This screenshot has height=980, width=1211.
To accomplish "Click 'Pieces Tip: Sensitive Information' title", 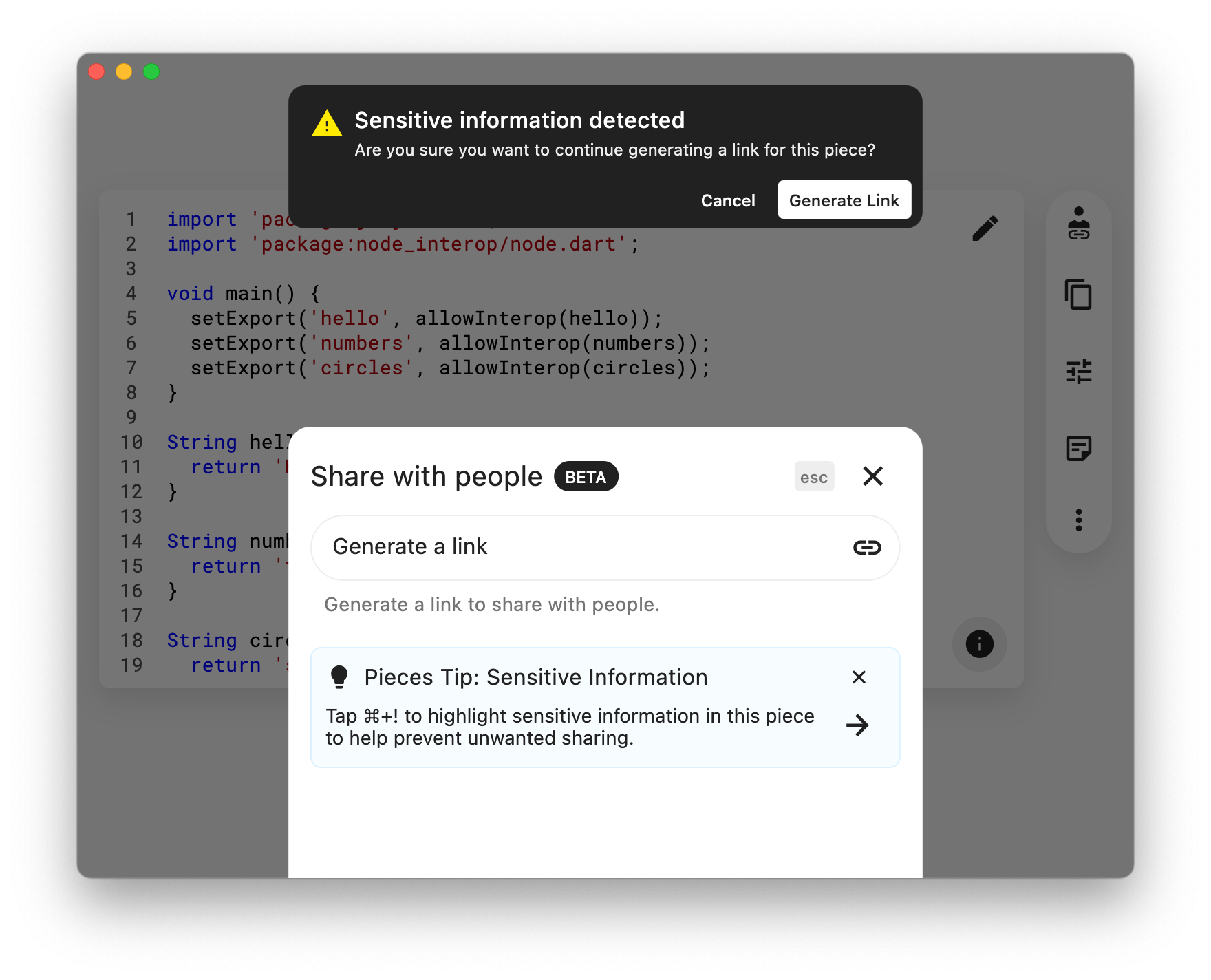I will [536, 677].
